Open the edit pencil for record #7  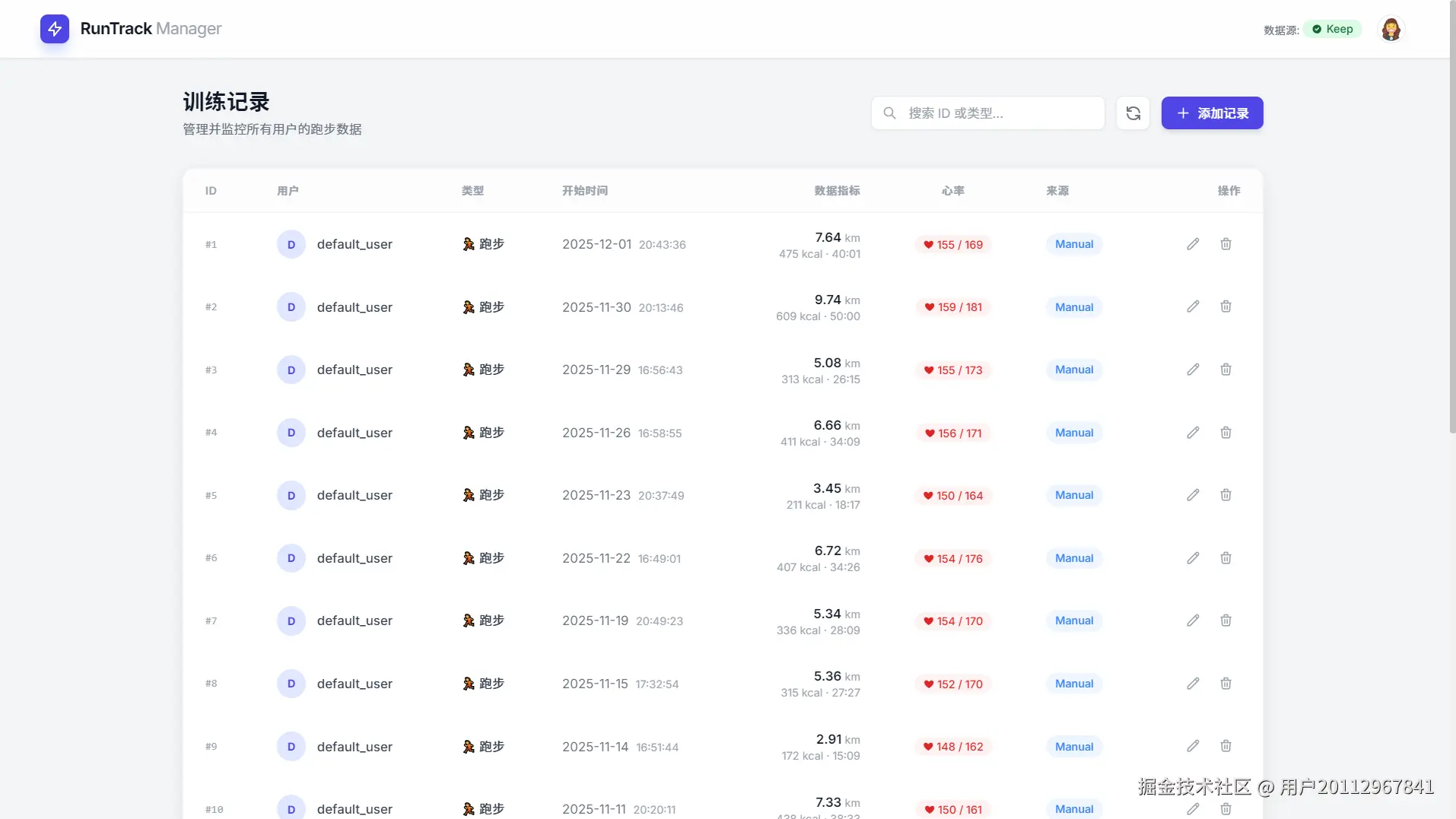[x=1193, y=621]
